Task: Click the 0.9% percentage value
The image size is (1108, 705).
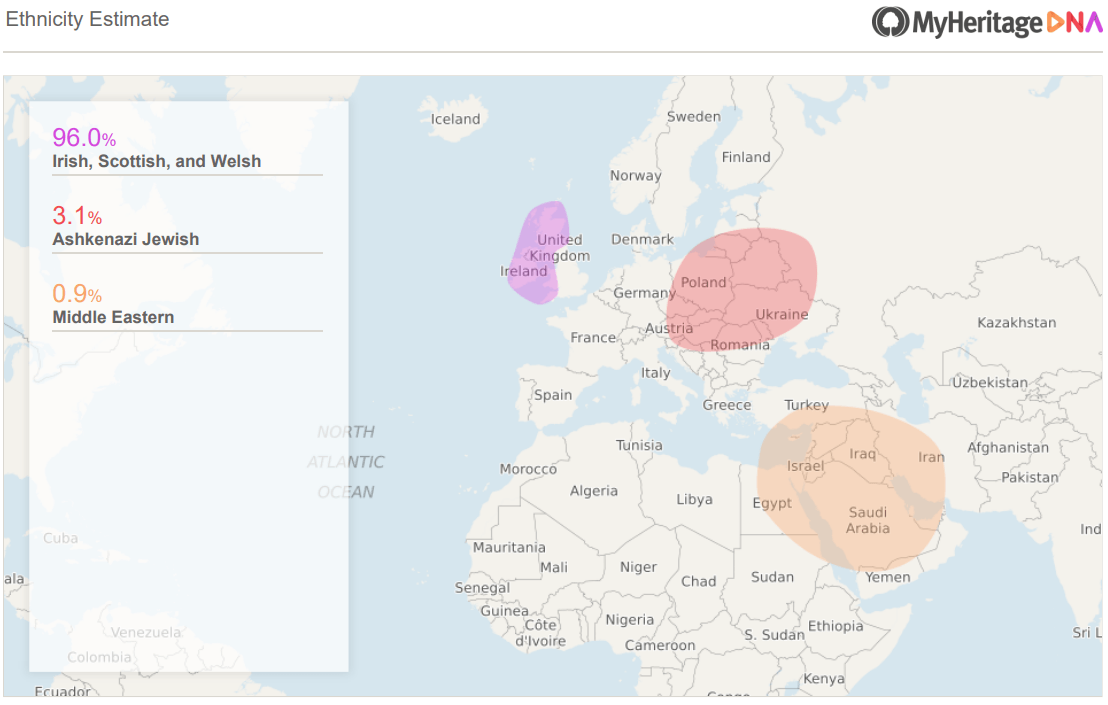Action: [77, 294]
